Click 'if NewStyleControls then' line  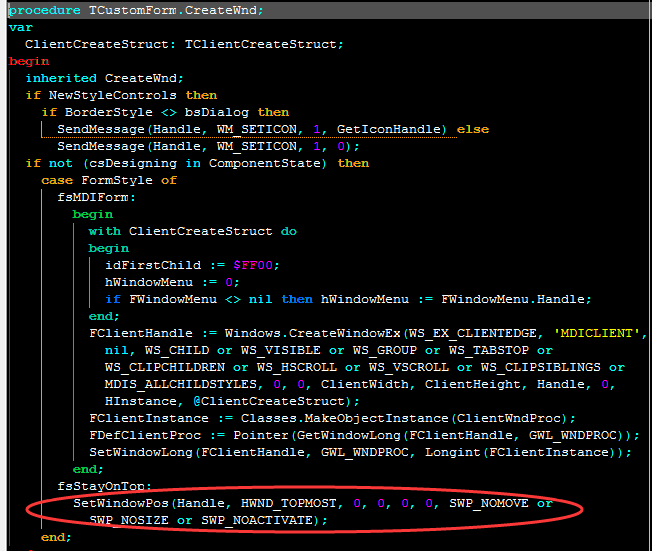(x=121, y=95)
